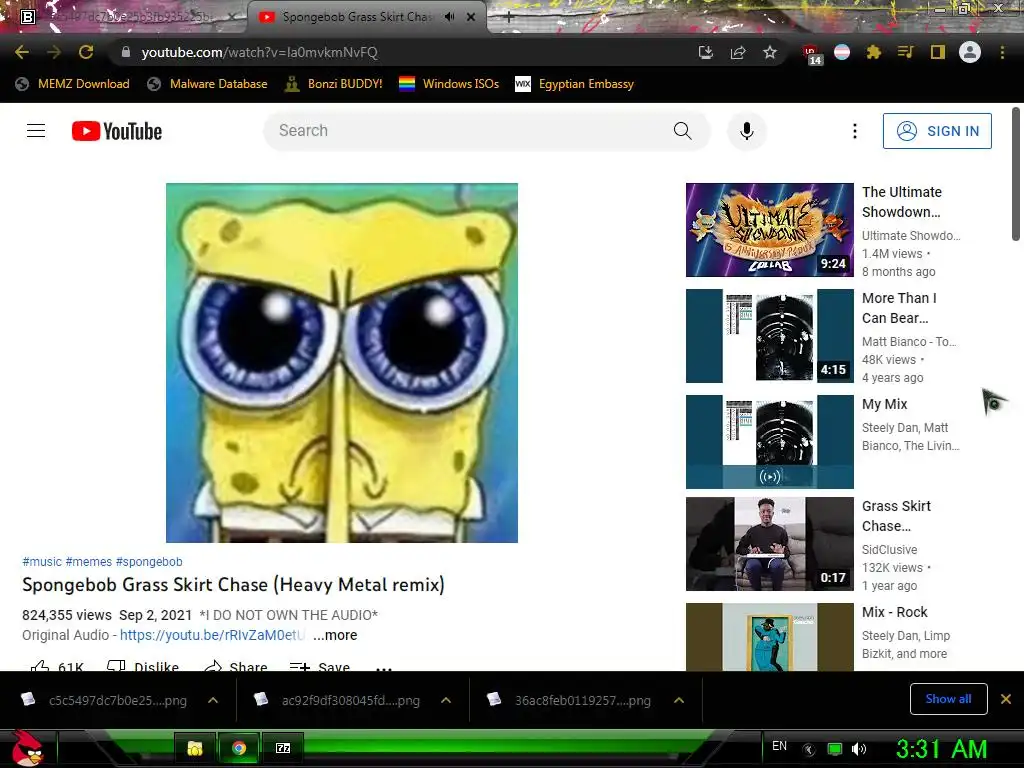The height and width of the screenshot is (768, 1024).
Task: Click the forward navigation arrow
Action: [54, 52]
